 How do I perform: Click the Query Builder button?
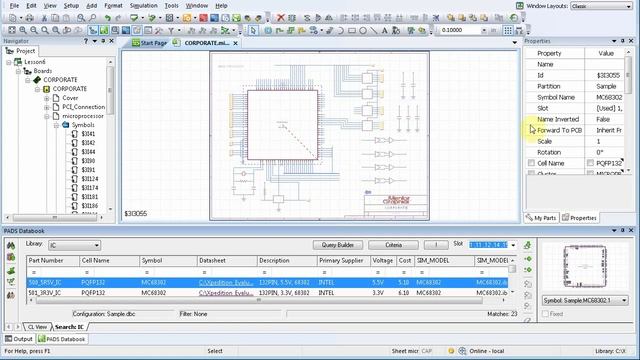click(x=338, y=245)
